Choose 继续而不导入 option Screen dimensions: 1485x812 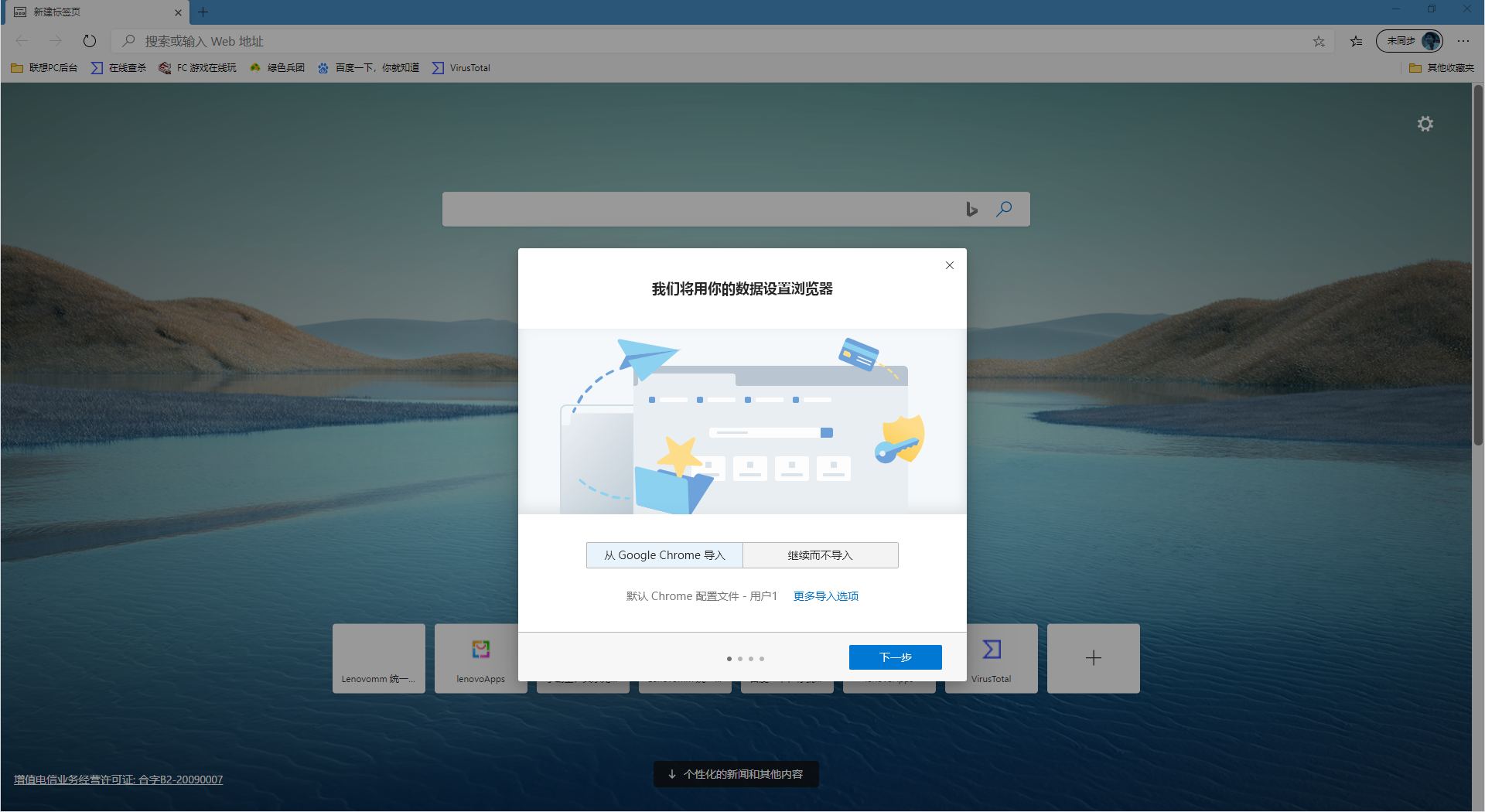tap(820, 554)
